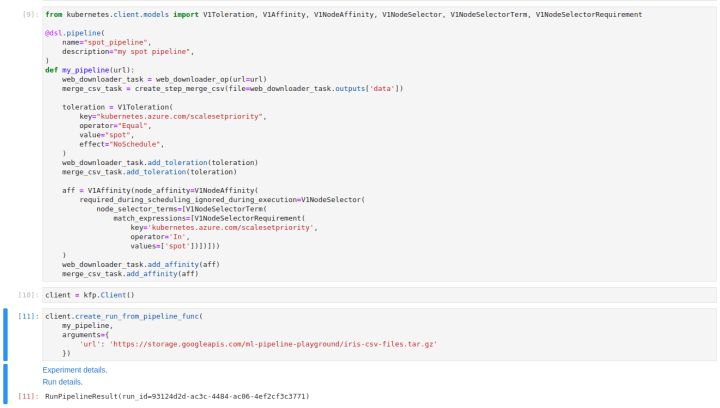Click the match_expressions line

[209, 218]
